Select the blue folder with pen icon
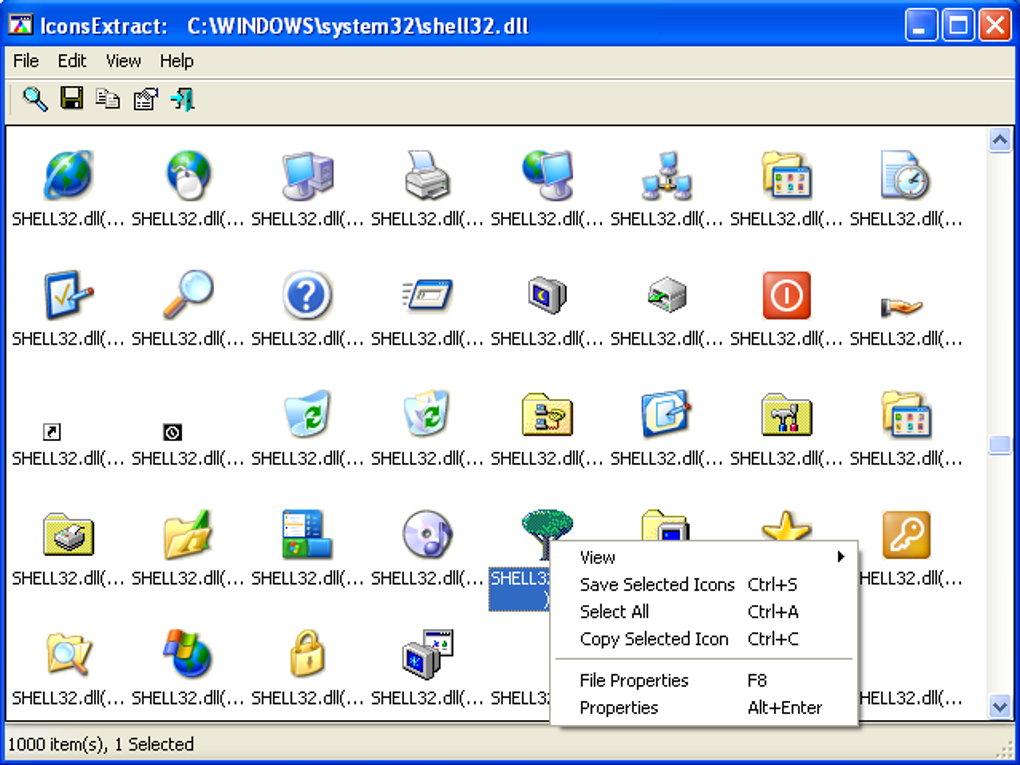Viewport: 1020px width, 765px height. tap(667, 414)
